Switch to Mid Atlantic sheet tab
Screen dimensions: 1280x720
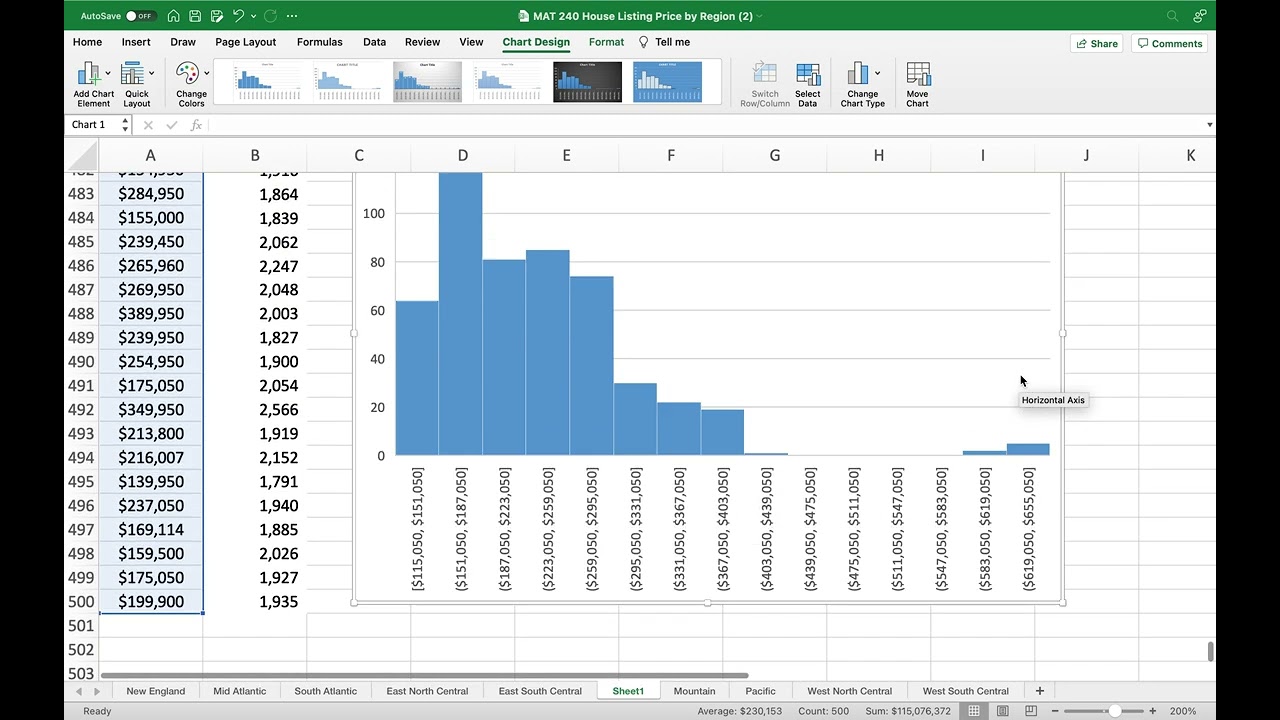[240, 691]
